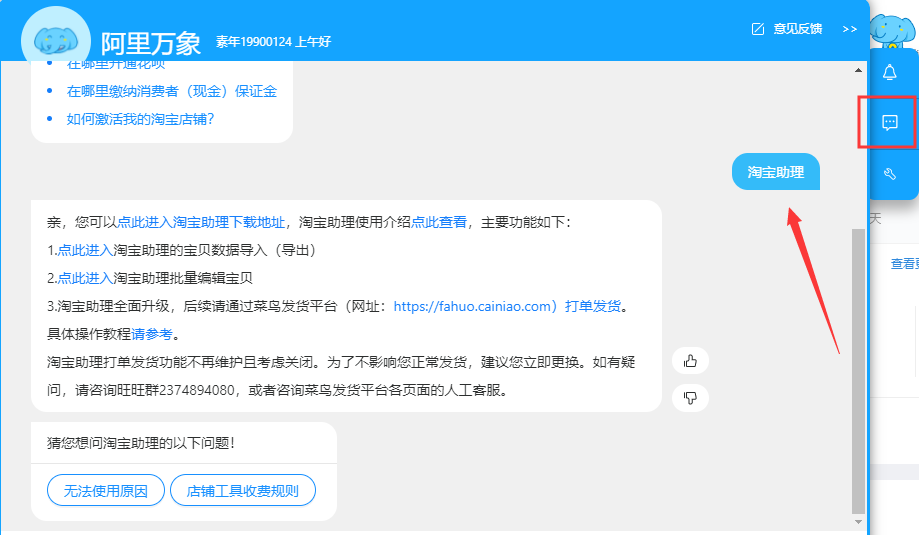Give thumbs down to the answer

point(690,398)
